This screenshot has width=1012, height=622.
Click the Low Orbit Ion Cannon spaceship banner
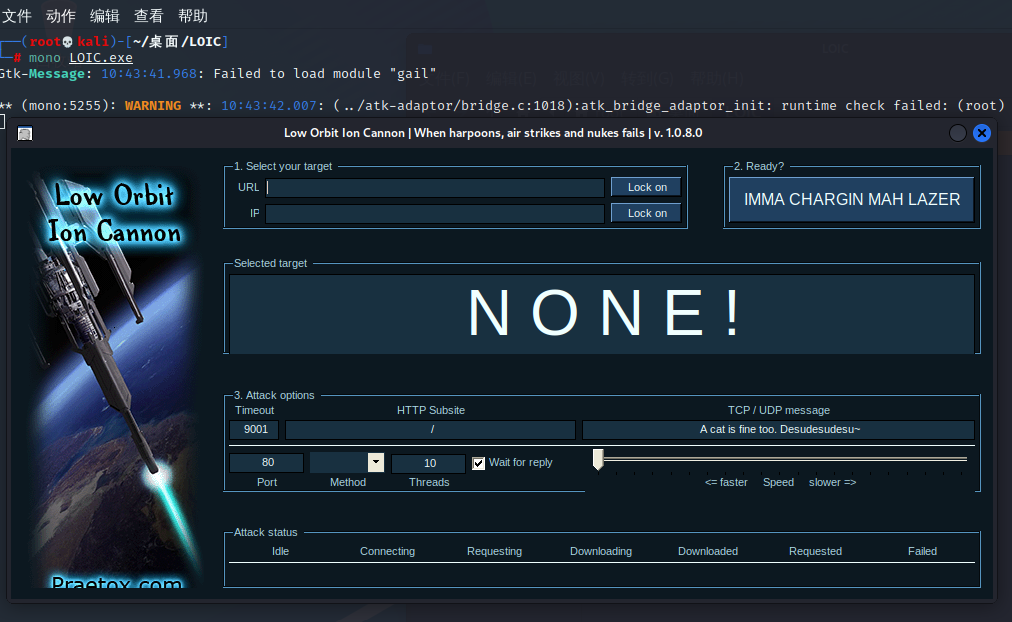point(114,377)
